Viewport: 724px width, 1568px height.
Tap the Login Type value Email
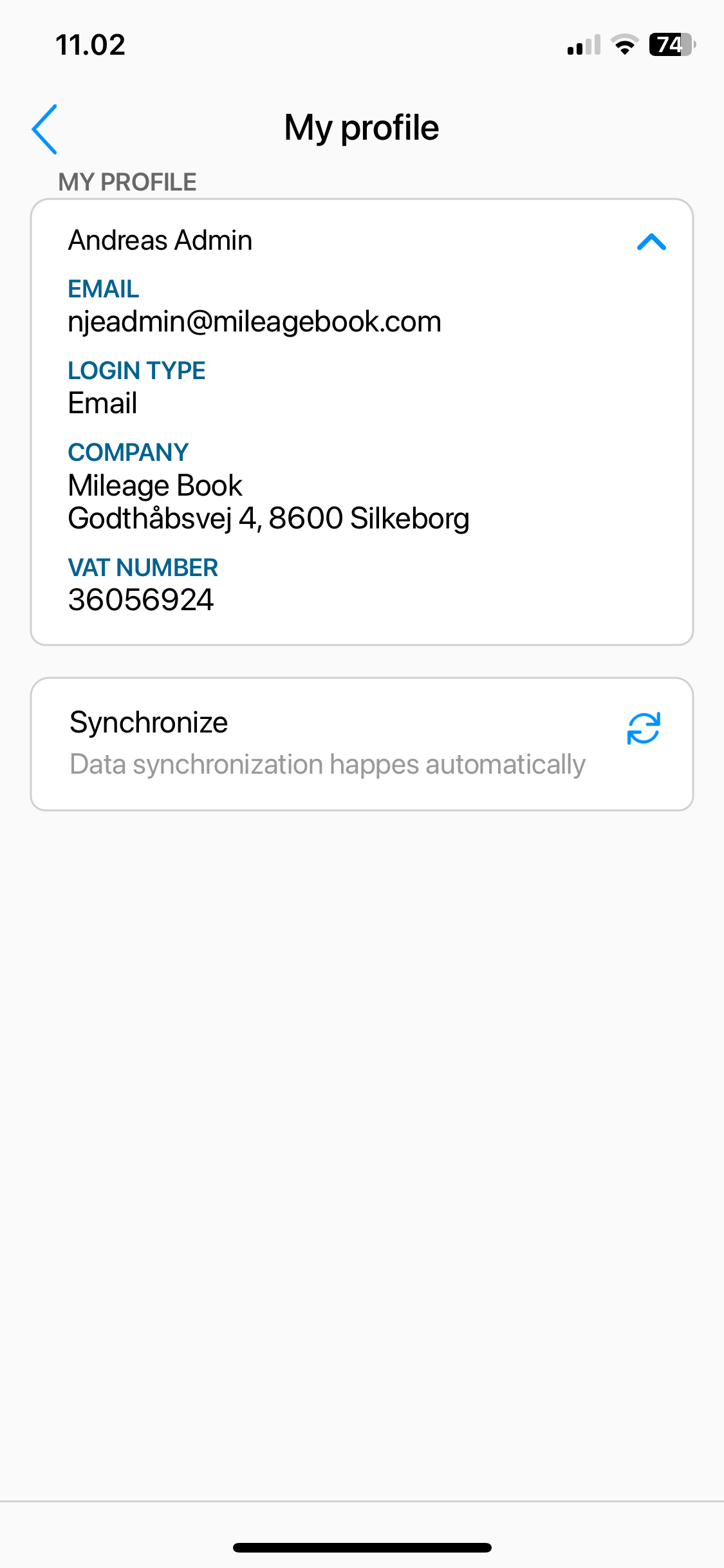coord(103,404)
